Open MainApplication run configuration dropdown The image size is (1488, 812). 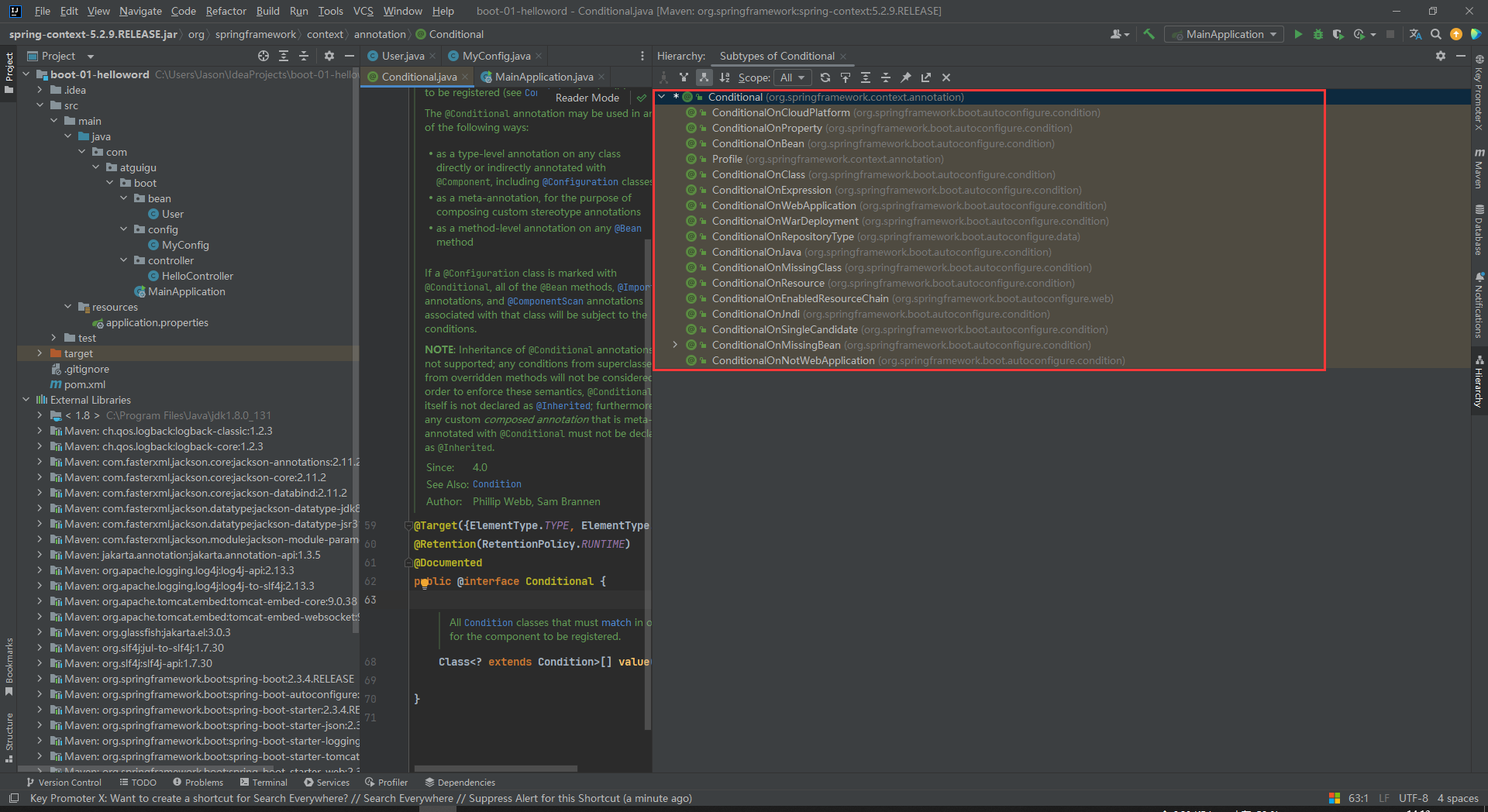pyautogui.click(x=1224, y=34)
